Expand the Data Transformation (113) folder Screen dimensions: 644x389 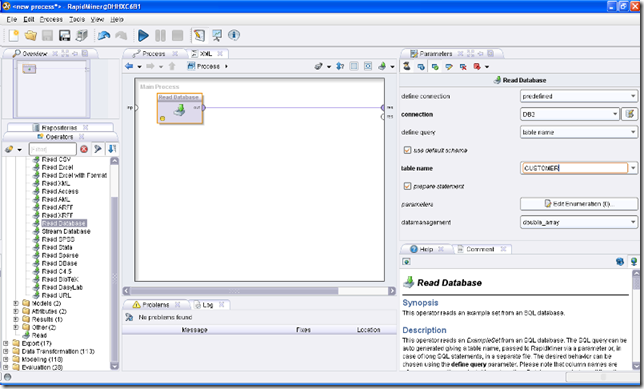(6, 352)
